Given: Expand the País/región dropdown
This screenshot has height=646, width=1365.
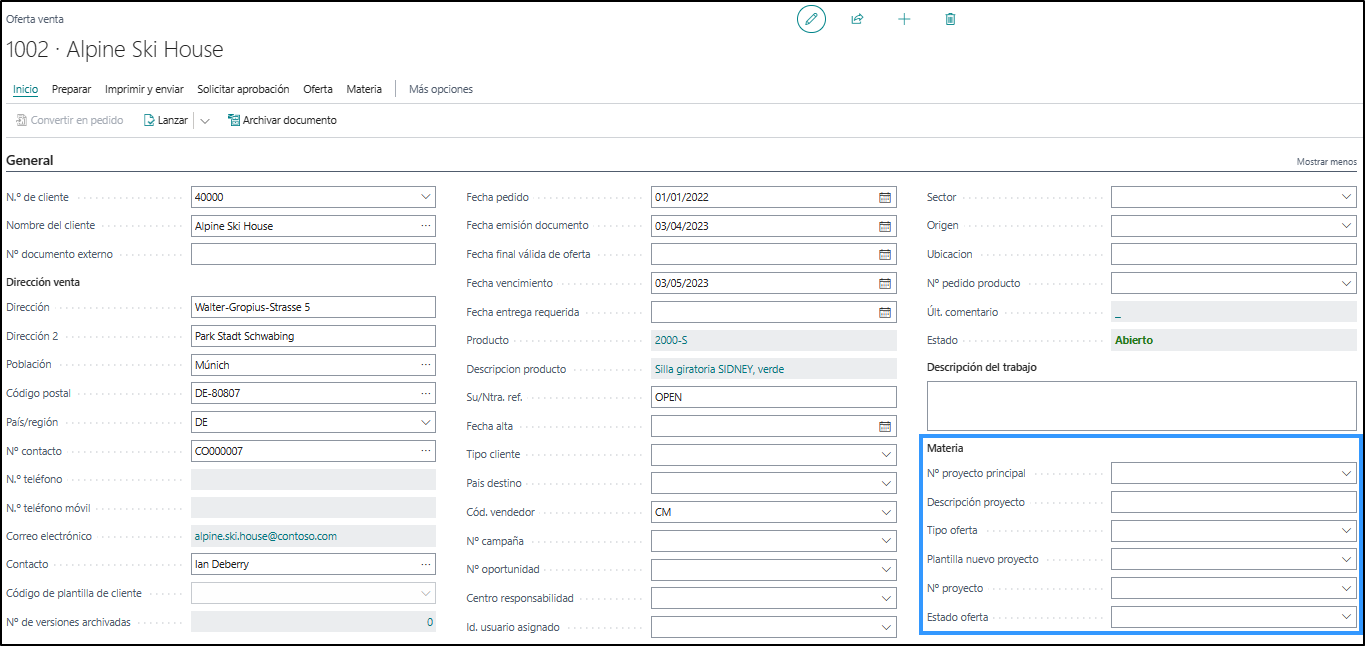Looking at the screenshot, I should point(426,422).
